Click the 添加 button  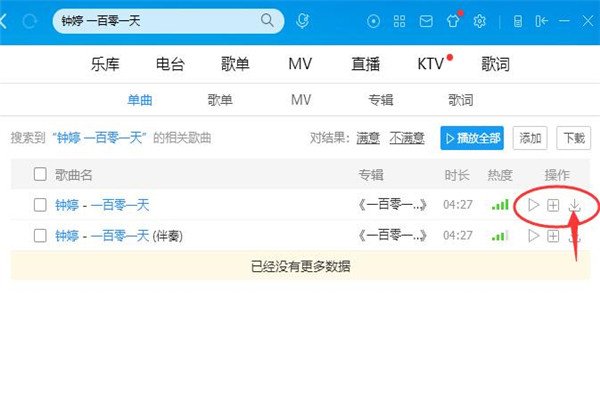530,138
